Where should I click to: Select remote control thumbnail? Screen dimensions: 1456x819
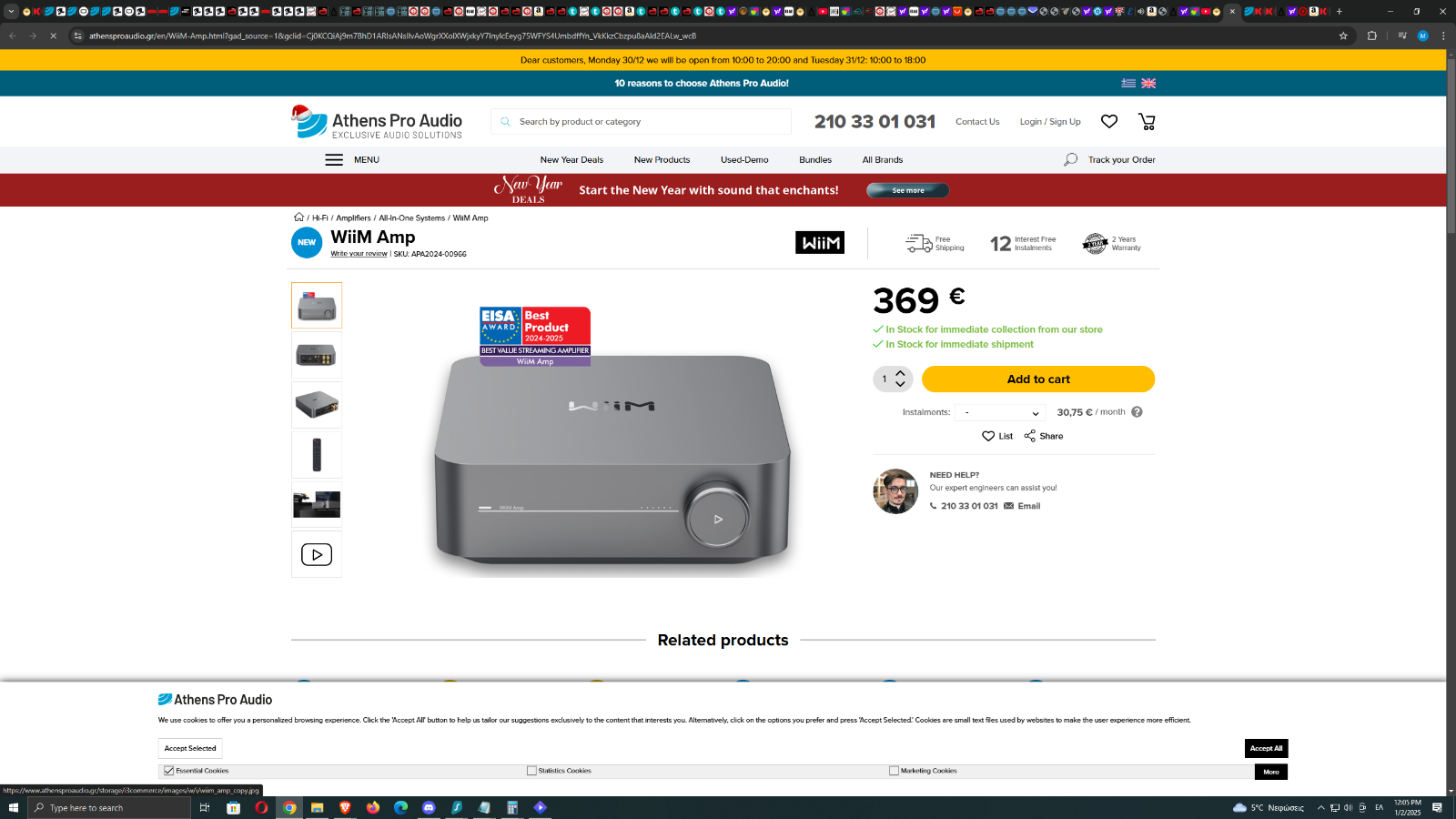click(x=317, y=454)
